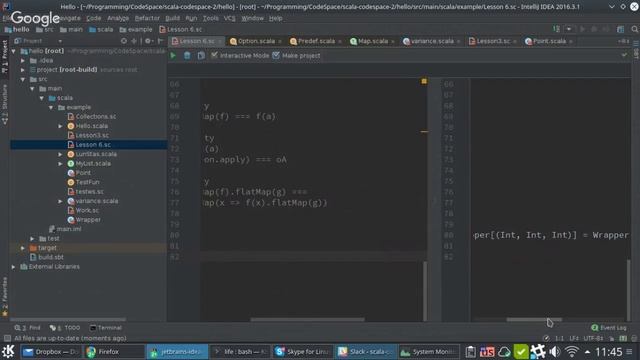Open the Find tool window
The height and width of the screenshot is (360, 640).
28,328
